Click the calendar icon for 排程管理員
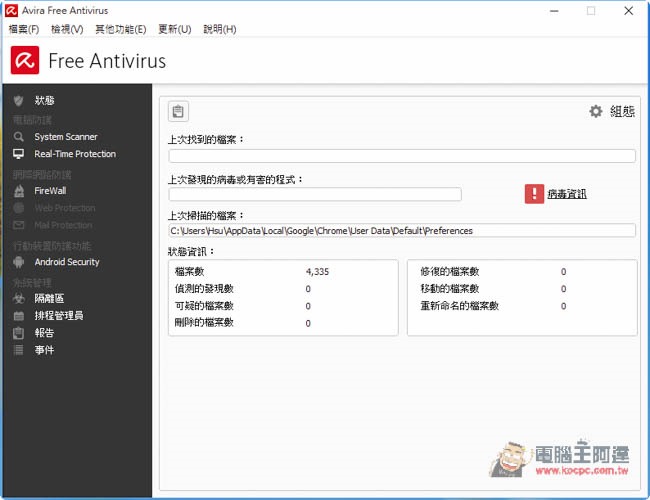This screenshot has height=500, width=650. (19, 316)
